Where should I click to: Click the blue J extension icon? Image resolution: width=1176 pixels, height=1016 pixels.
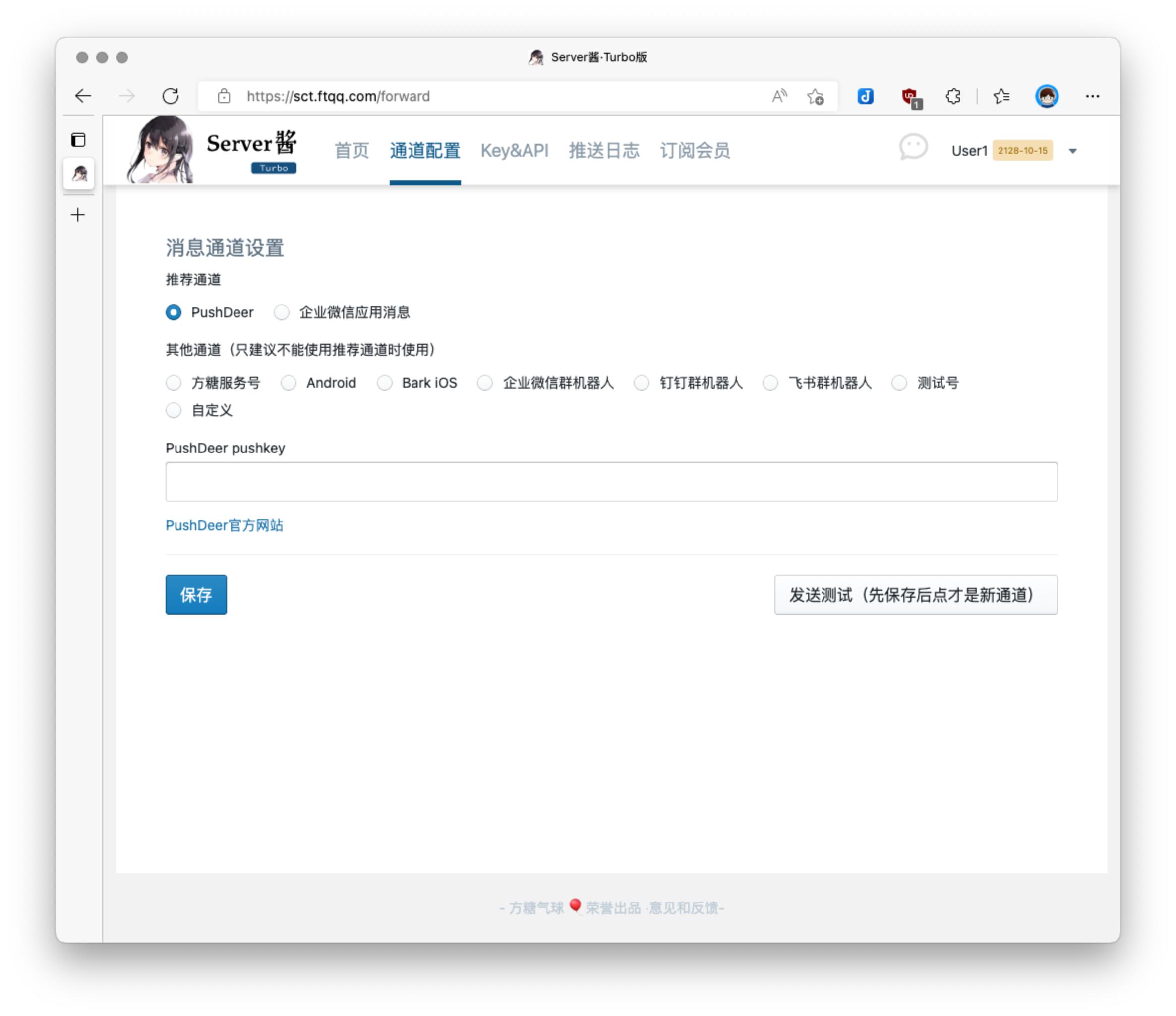[x=865, y=97]
